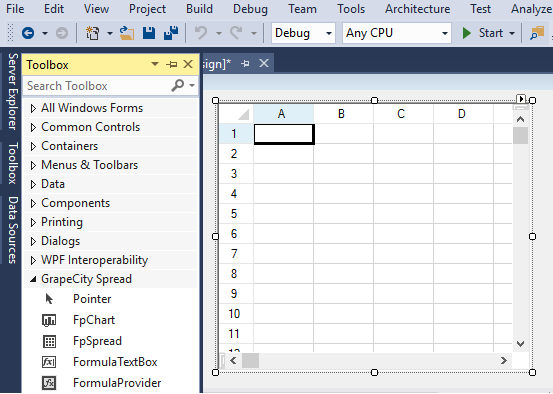The width and height of the screenshot is (553, 394).
Task: Click the Save All icon
Action: pyautogui.click(x=171, y=33)
